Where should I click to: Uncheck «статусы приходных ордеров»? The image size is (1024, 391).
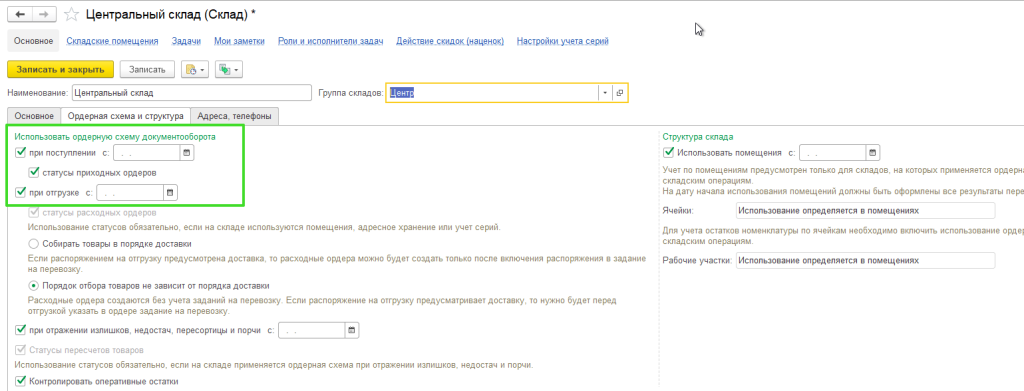33,172
